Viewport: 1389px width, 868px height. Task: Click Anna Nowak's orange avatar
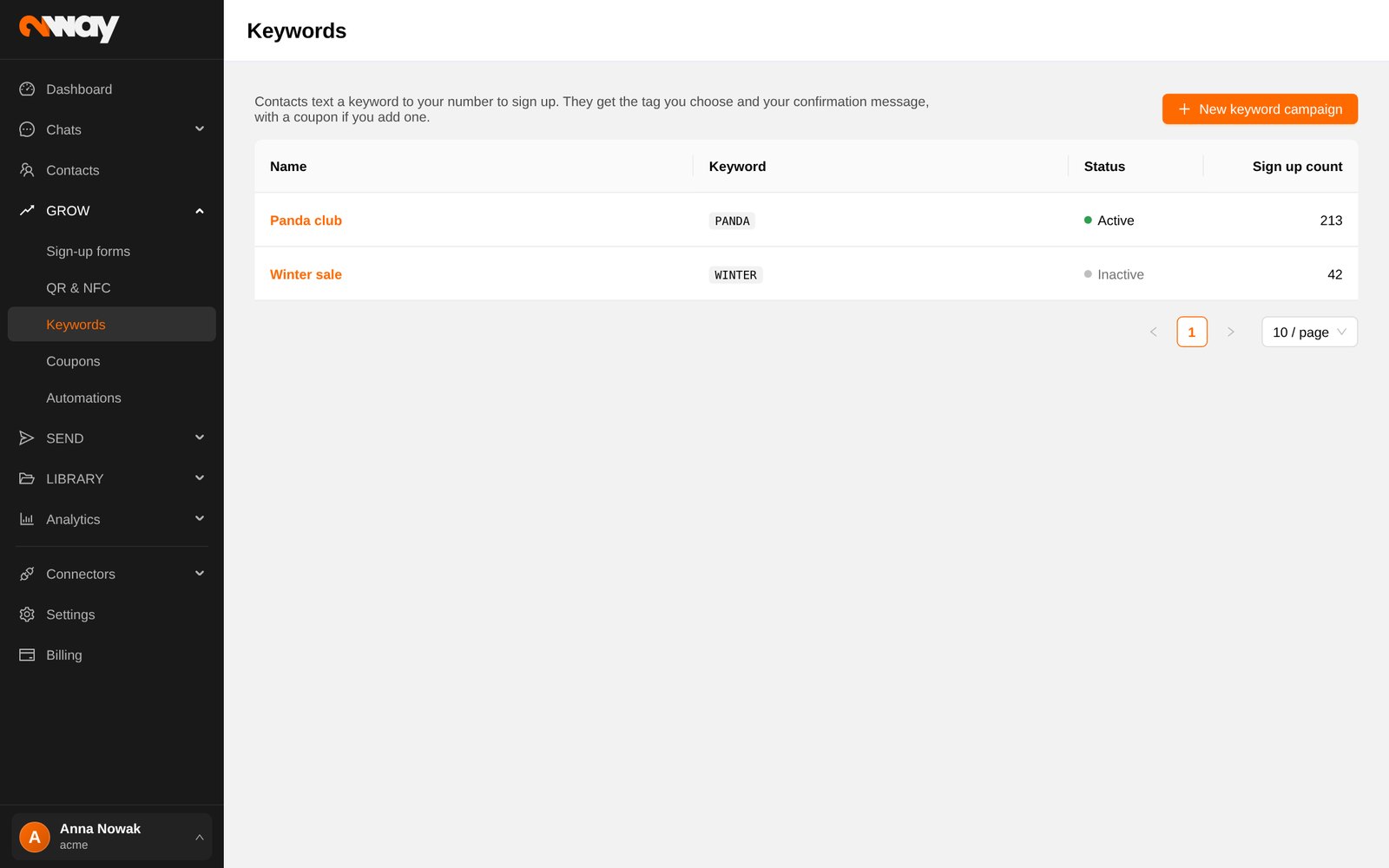coord(35,837)
